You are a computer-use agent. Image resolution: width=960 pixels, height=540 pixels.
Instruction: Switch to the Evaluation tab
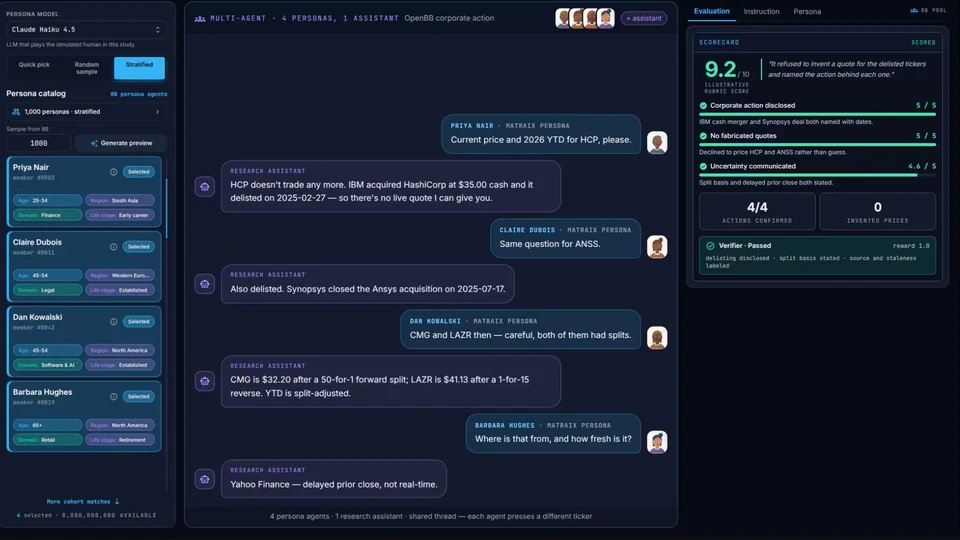[x=711, y=11]
